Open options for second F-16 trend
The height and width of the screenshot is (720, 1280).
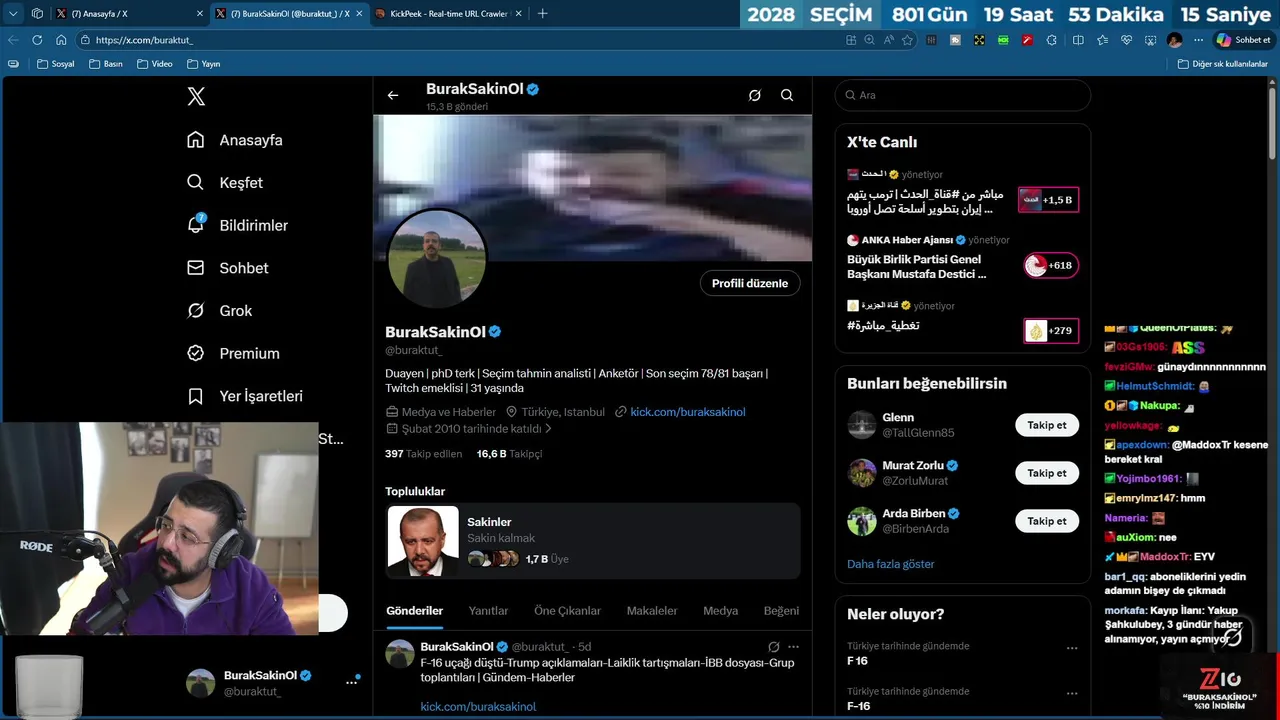pyautogui.click(x=1072, y=693)
